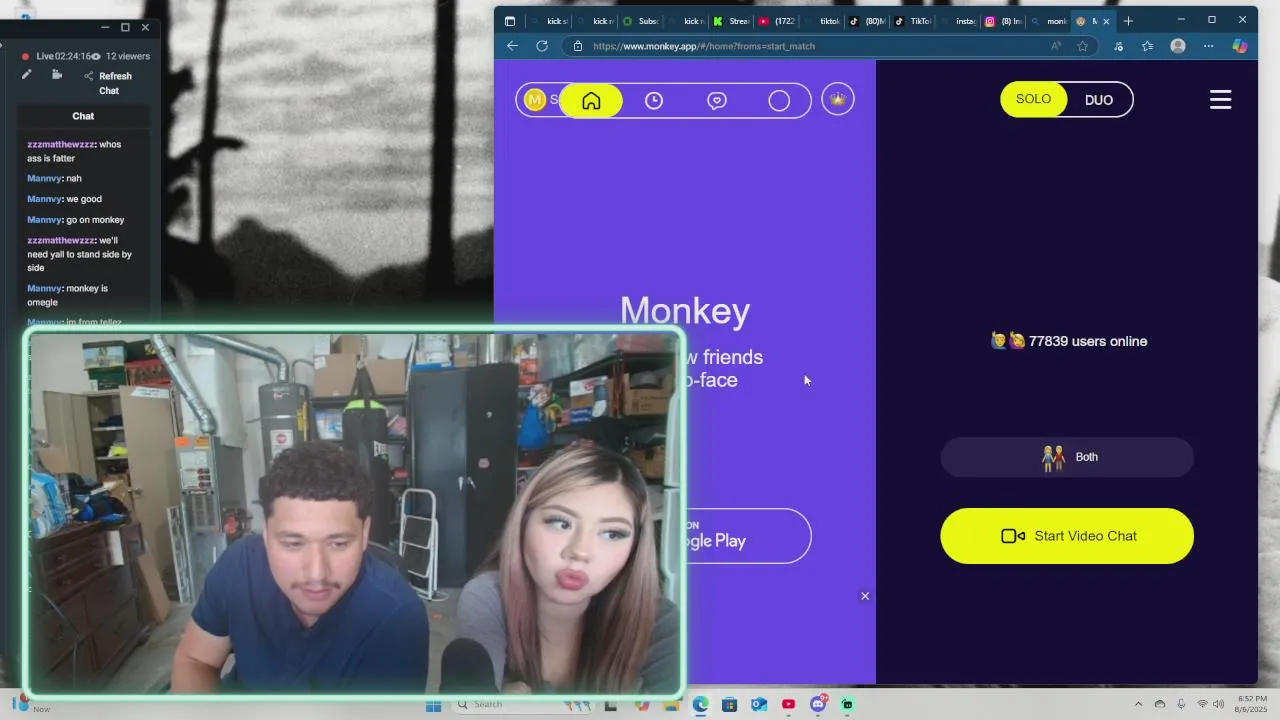Click the crown premium icon
The width and height of the screenshot is (1280, 720).
pos(838,99)
